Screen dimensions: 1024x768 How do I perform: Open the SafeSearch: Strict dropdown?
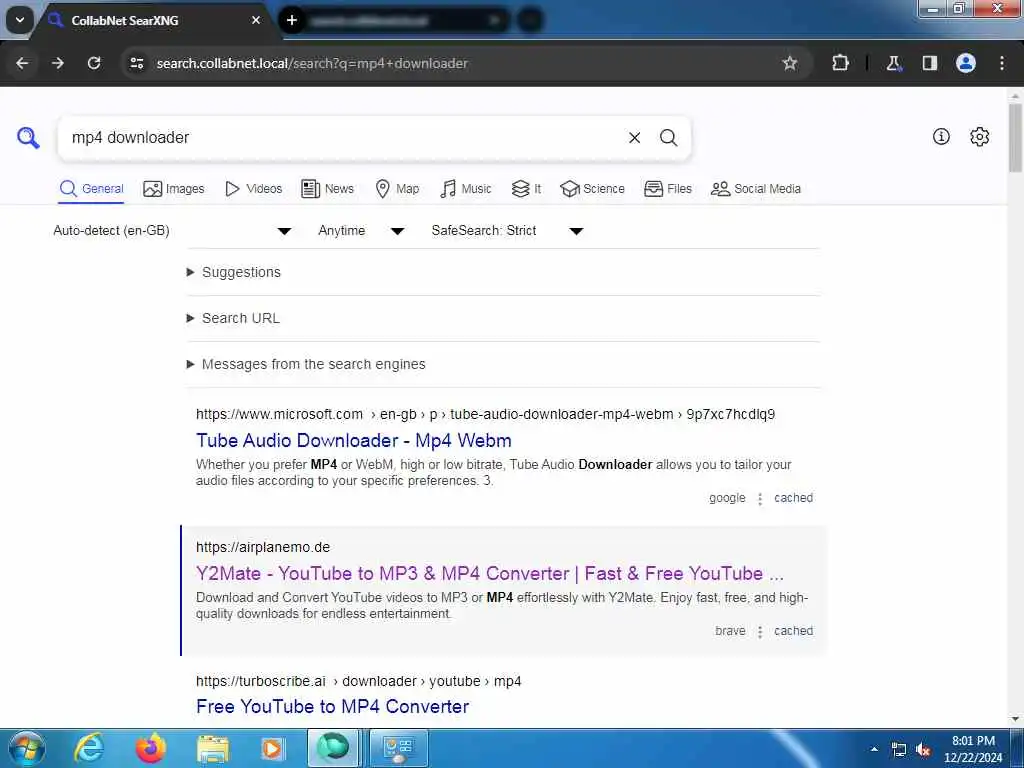click(x=507, y=231)
